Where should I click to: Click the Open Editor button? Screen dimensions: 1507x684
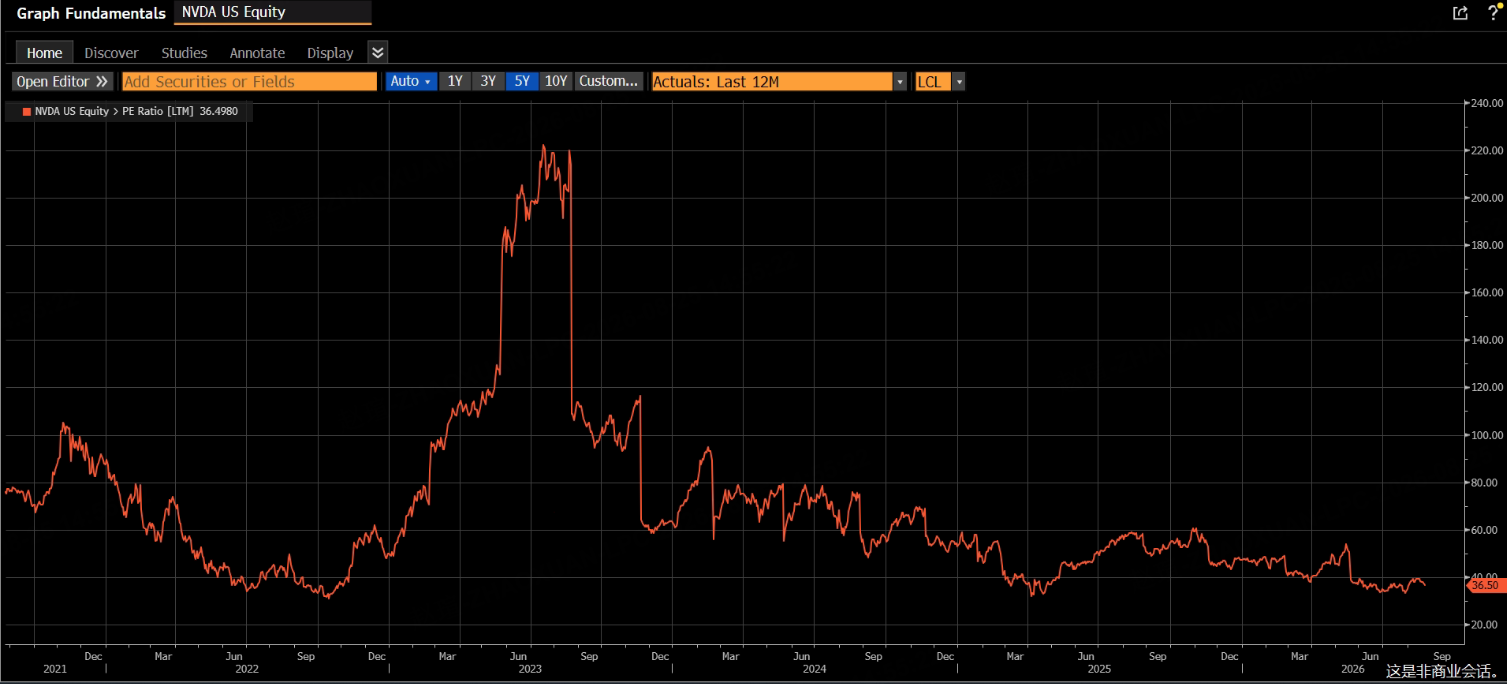[62, 81]
